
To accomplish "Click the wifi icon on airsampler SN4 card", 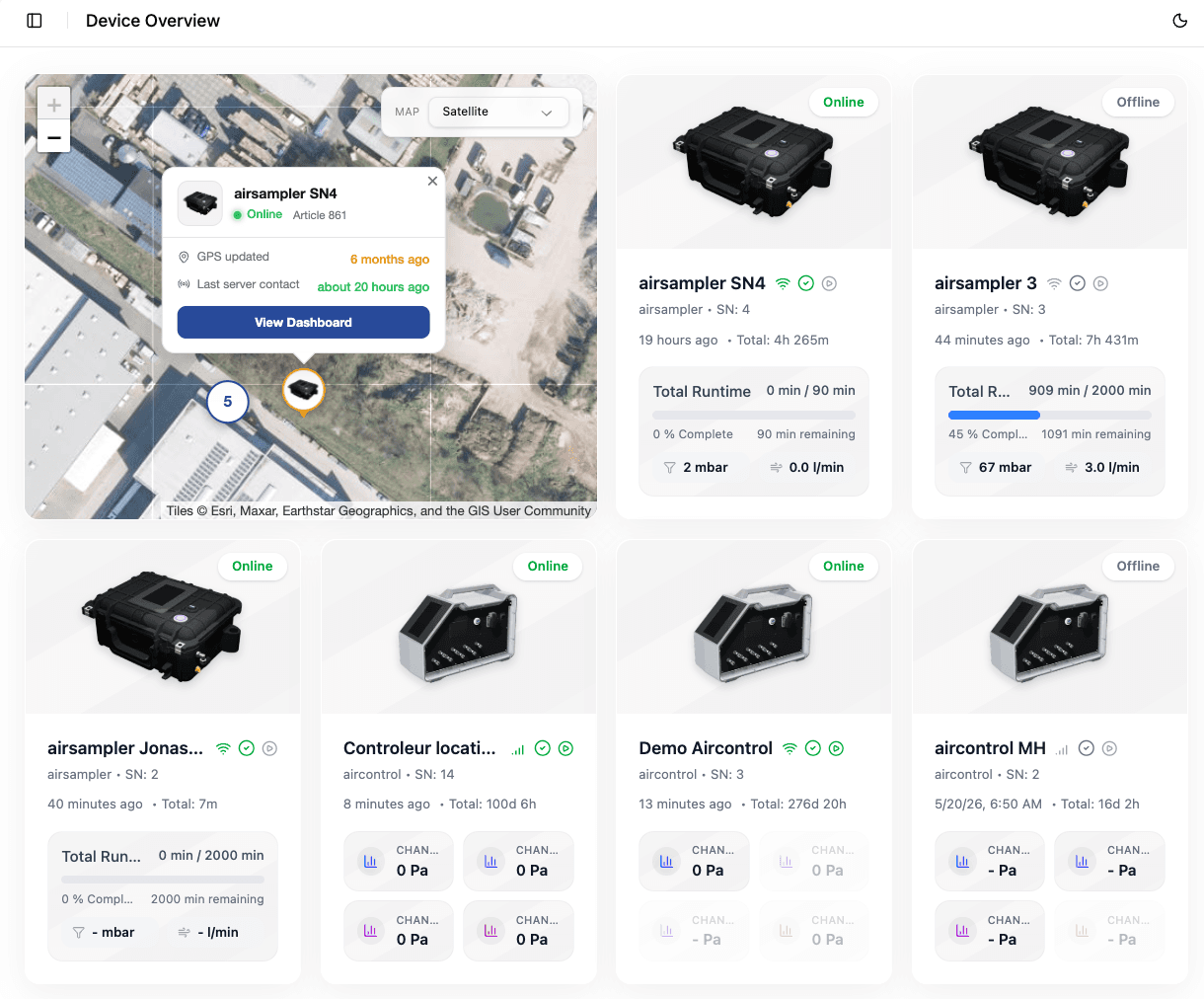I will pos(783,283).
